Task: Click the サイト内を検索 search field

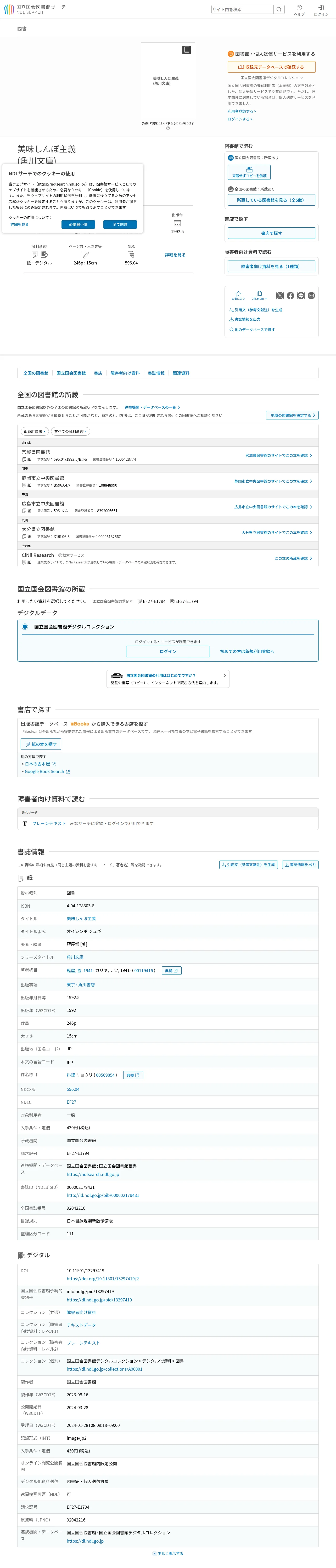Action: point(242,9)
